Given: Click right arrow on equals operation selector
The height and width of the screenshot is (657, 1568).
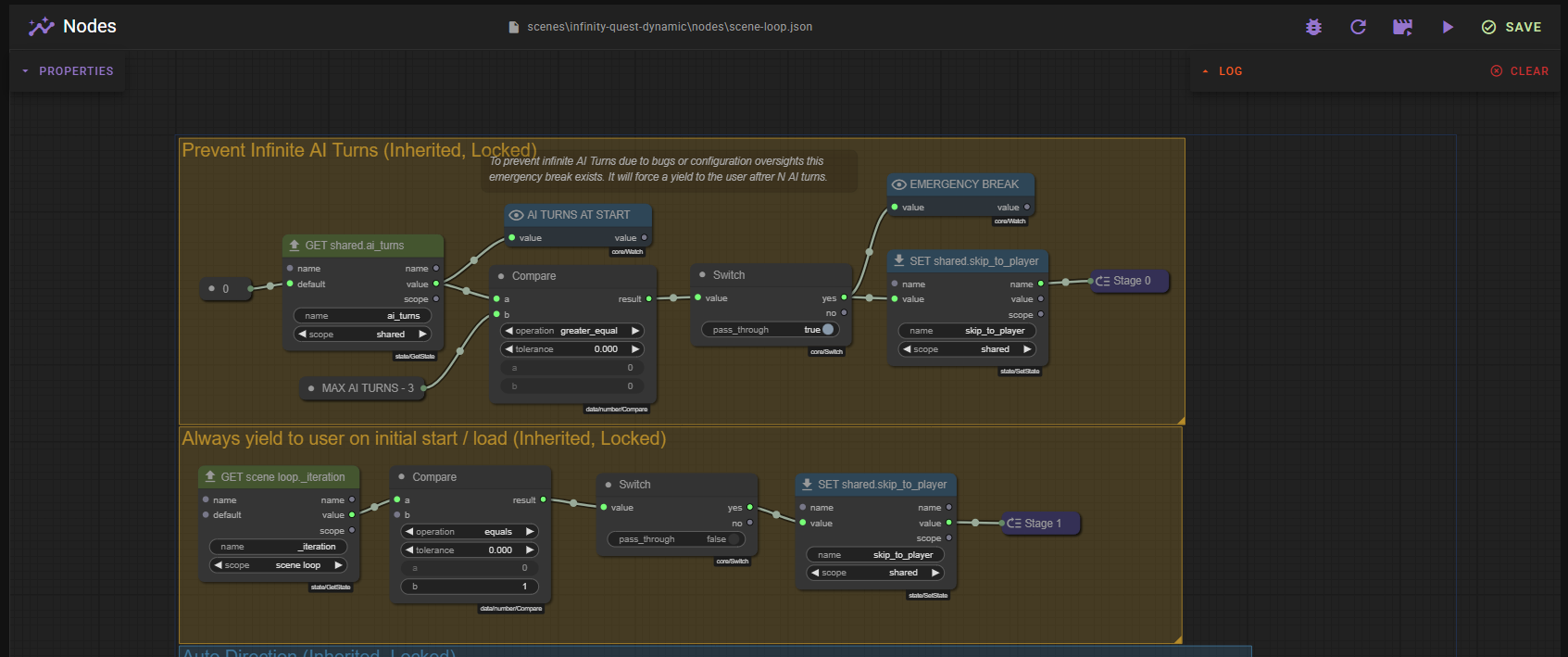Looking at the screenshot, I should (x=530, y=532).
